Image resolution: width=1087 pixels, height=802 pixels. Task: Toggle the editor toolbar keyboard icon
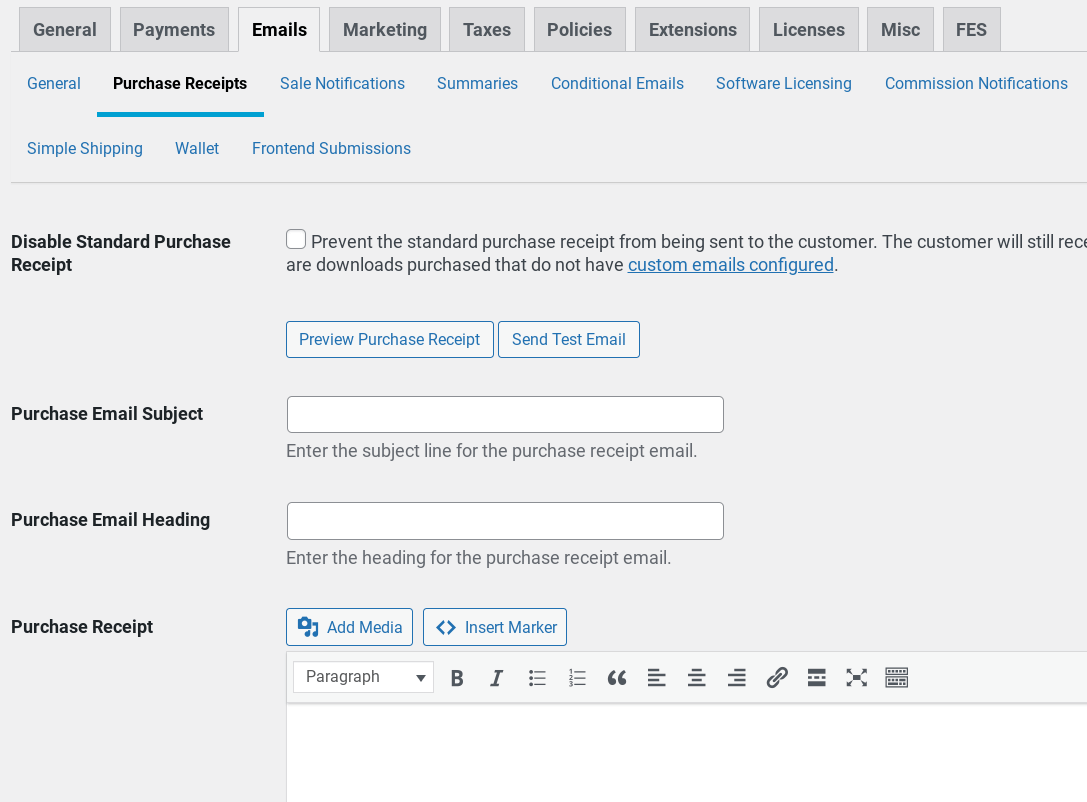(896, 678)
